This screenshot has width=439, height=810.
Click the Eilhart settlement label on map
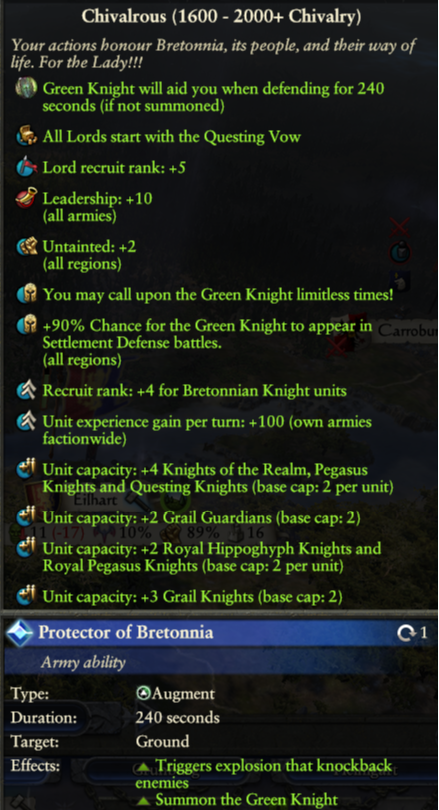coord(96,500)
